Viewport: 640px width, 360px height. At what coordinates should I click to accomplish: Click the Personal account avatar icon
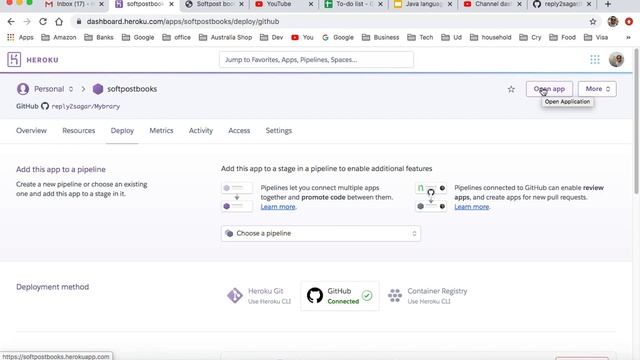23,89
